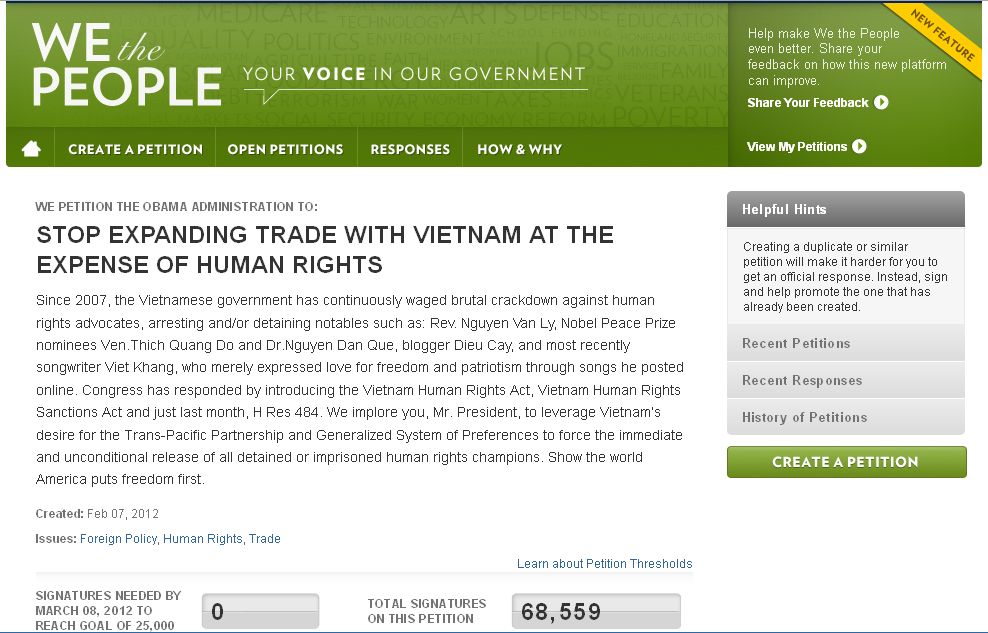Viewport: 988px width, 633px height.
Task: Select How & Why in navigation
Action: pyautogui.click(x=519, y=149)
